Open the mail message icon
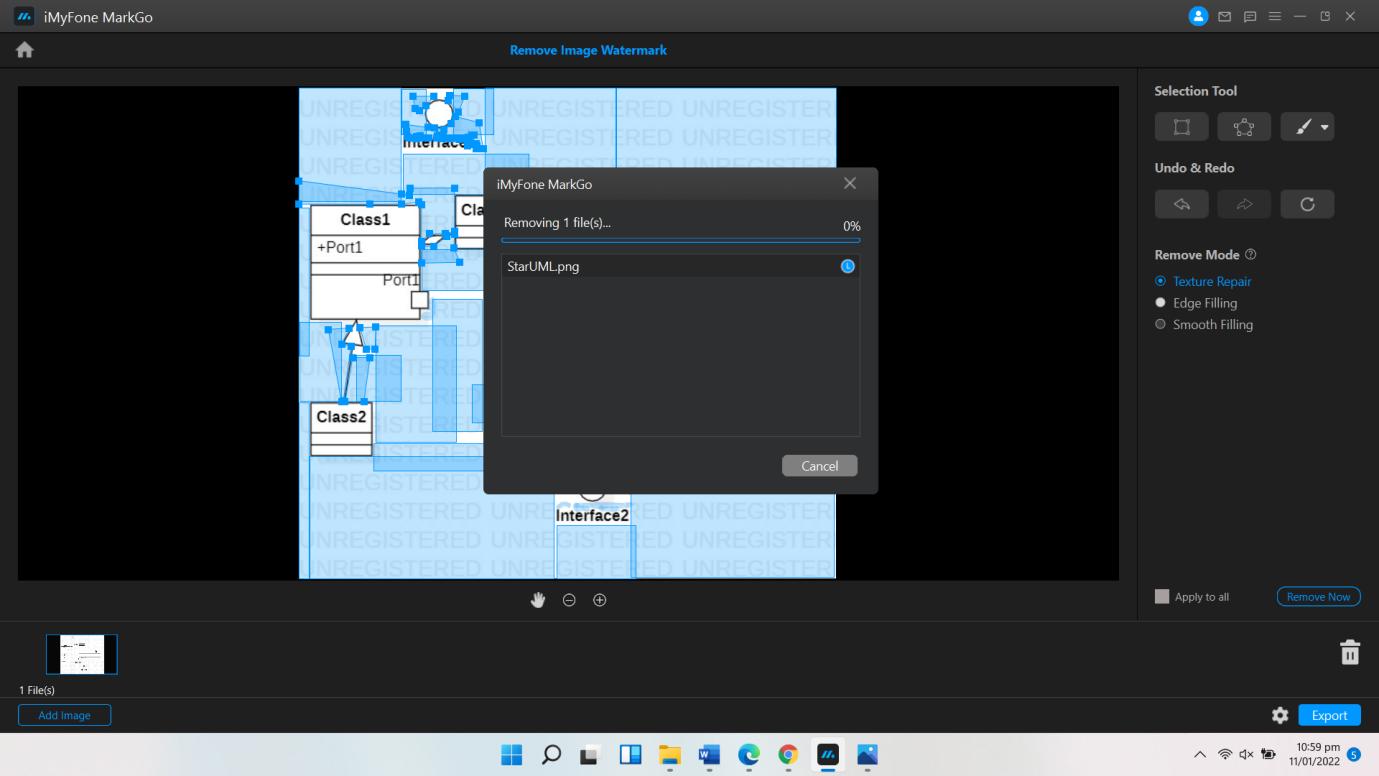The image size is (1379, 776). pos(1225,17)
